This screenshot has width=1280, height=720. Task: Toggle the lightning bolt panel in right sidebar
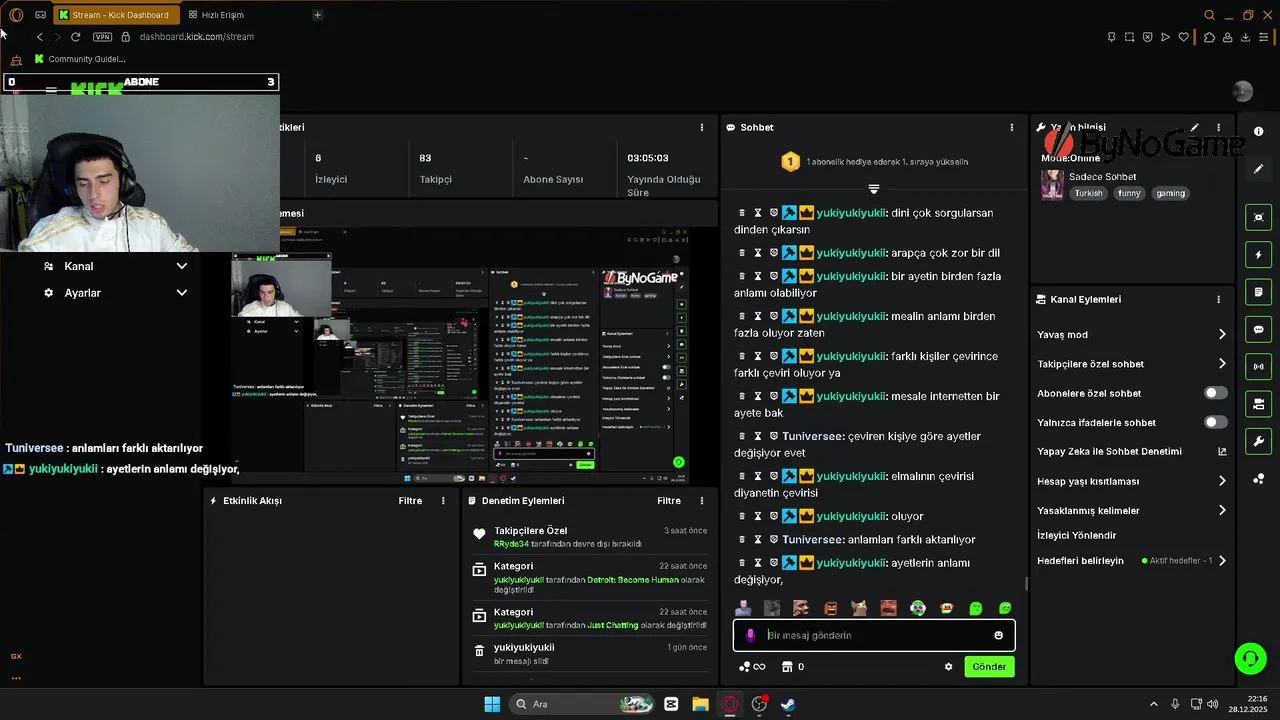pos(1259,255)
